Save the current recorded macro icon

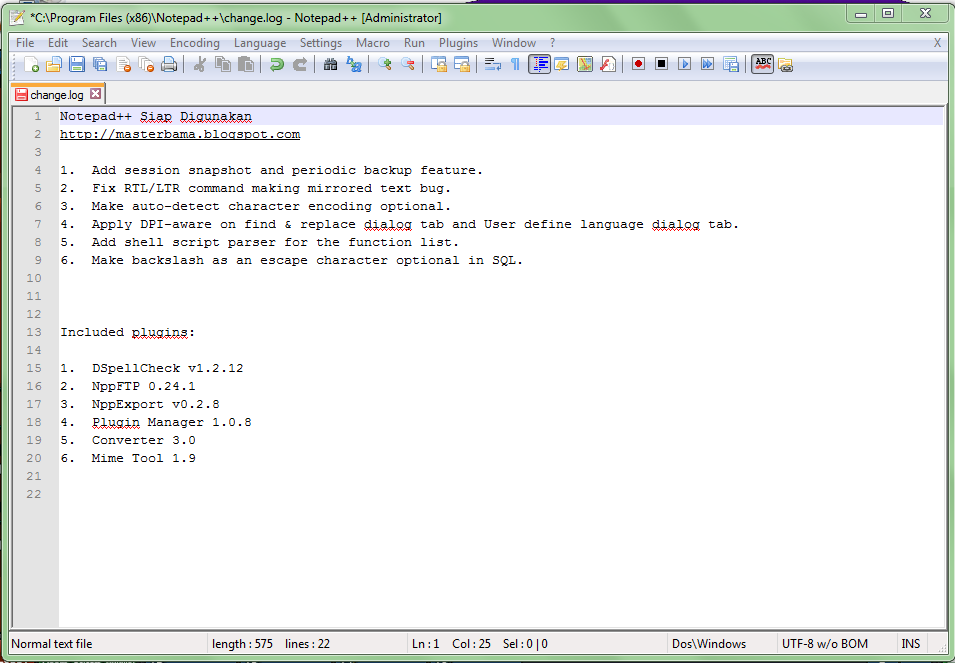pos(731,64)
